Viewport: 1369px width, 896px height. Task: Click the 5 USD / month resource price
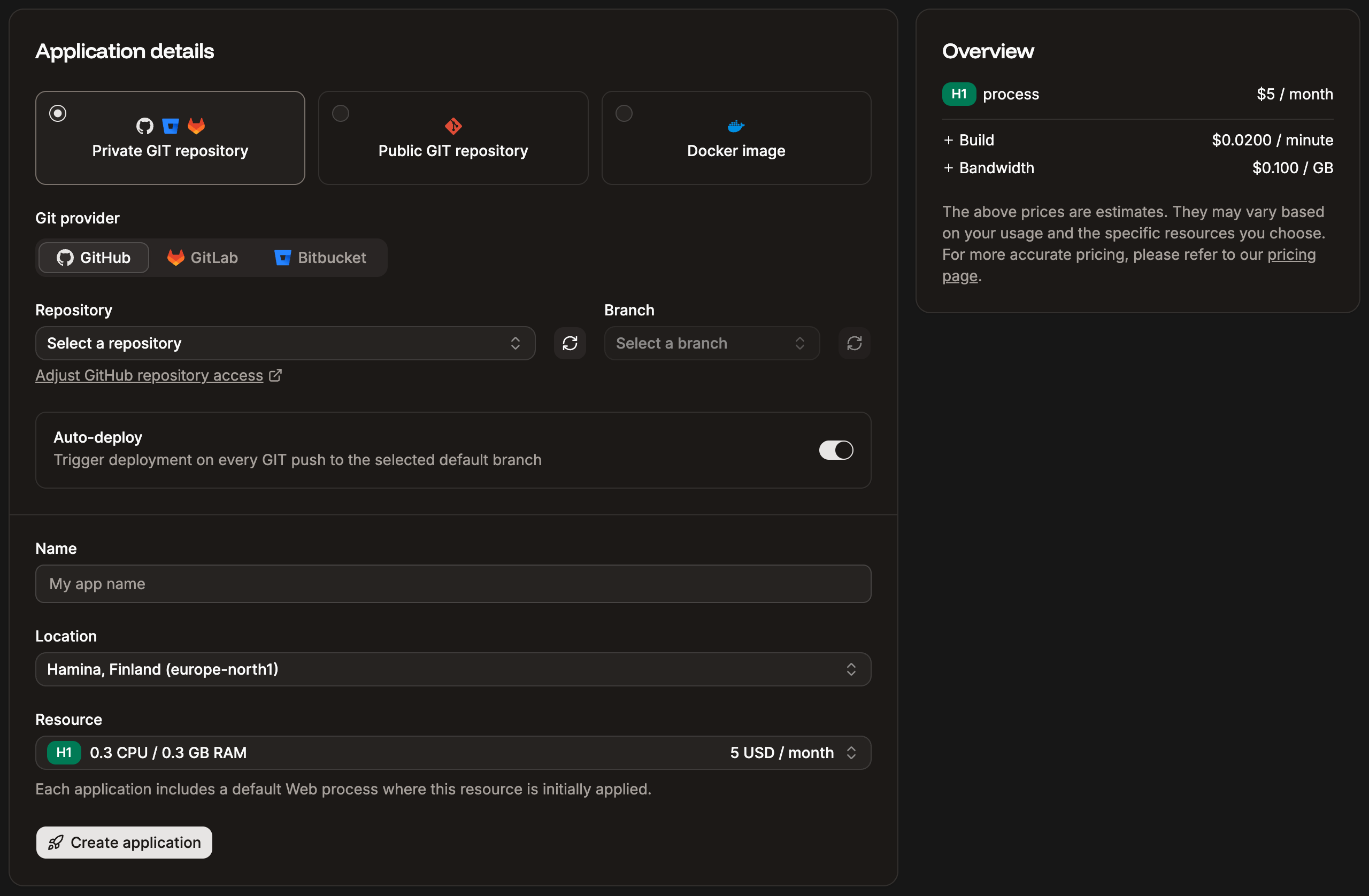point(782,753)
